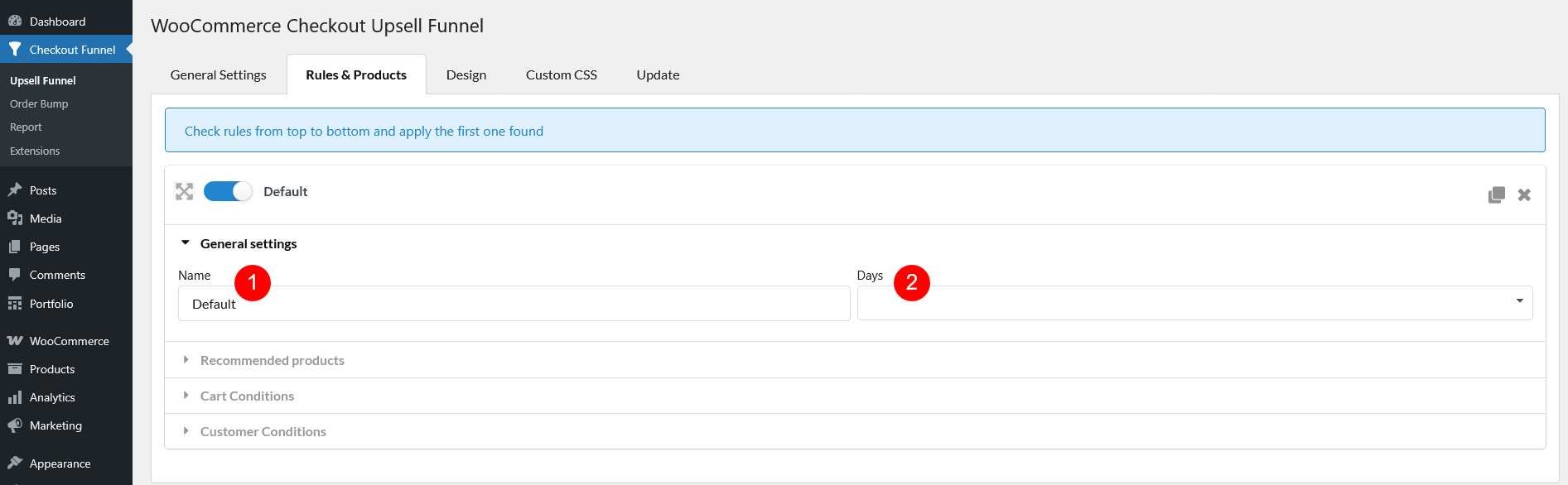Image resolution: width=1568 pixels, height=485 pixels.
Task: Remove the Default rule with X icon
Action: pos(1524,194)
